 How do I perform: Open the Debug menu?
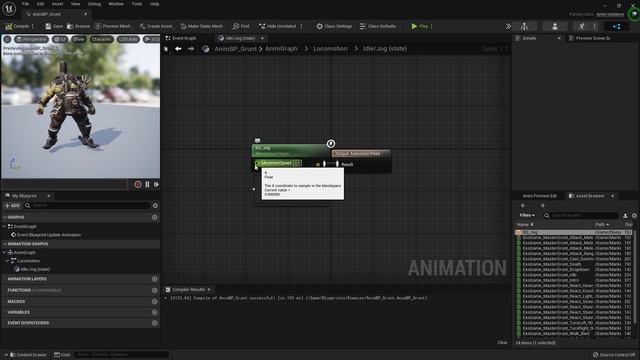[94, 4]
